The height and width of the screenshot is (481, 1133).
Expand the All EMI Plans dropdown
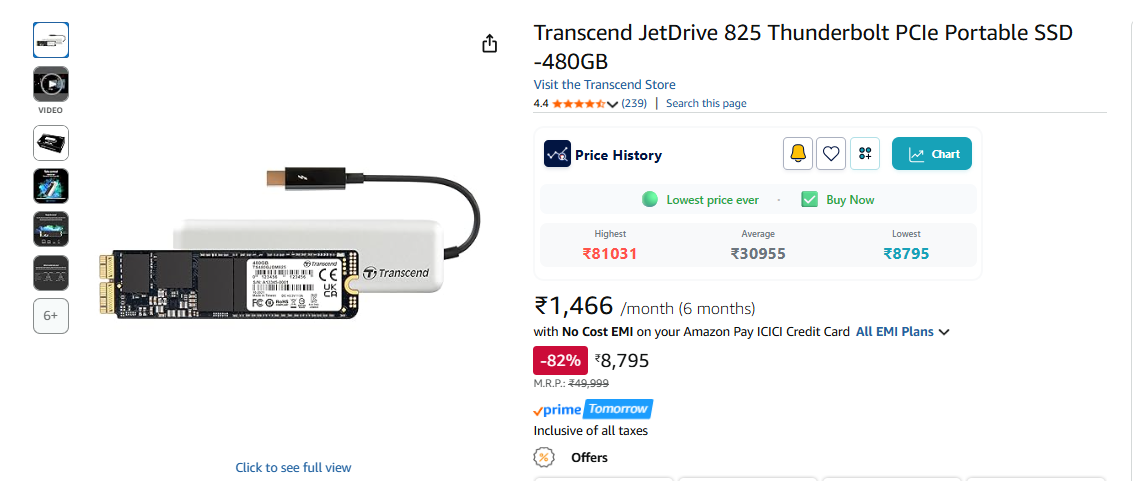[944, 332]
